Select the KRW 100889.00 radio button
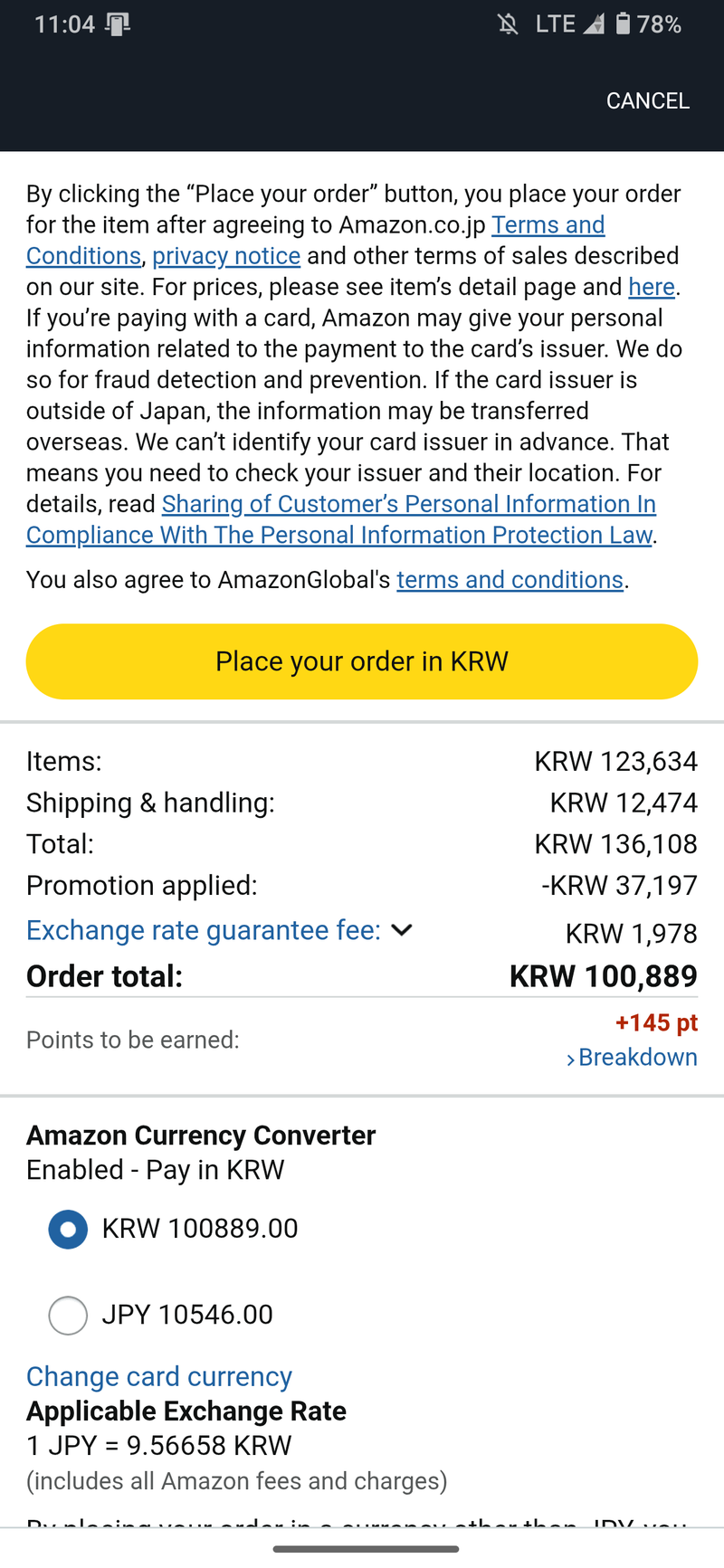 pos(68,1230)
